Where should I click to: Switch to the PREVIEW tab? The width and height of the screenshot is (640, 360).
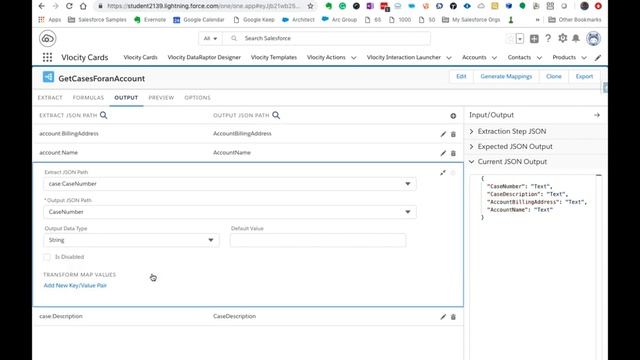coord(161,98)
